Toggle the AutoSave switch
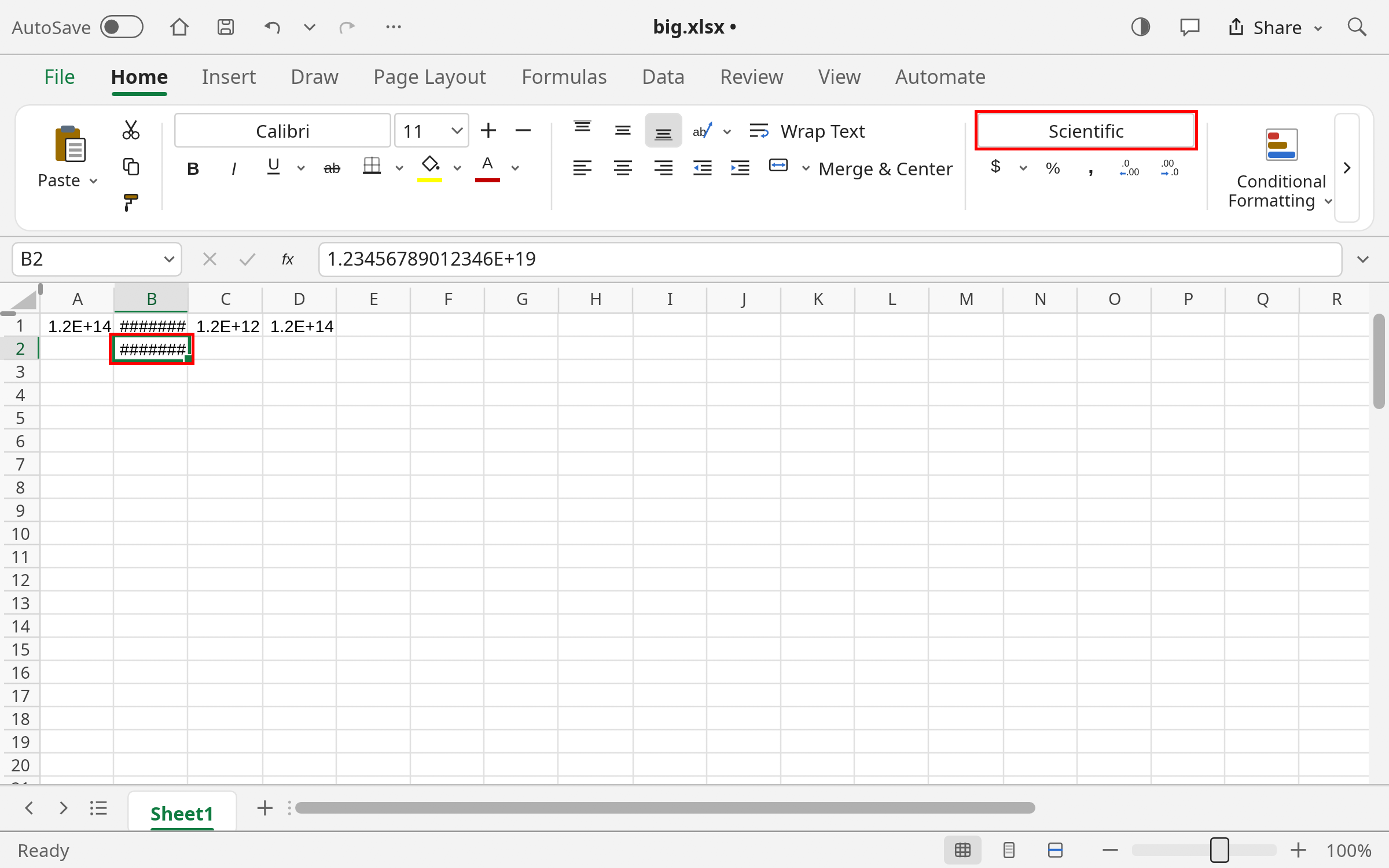The width and height of the screenshot is (1389, 868). (122, 27)
